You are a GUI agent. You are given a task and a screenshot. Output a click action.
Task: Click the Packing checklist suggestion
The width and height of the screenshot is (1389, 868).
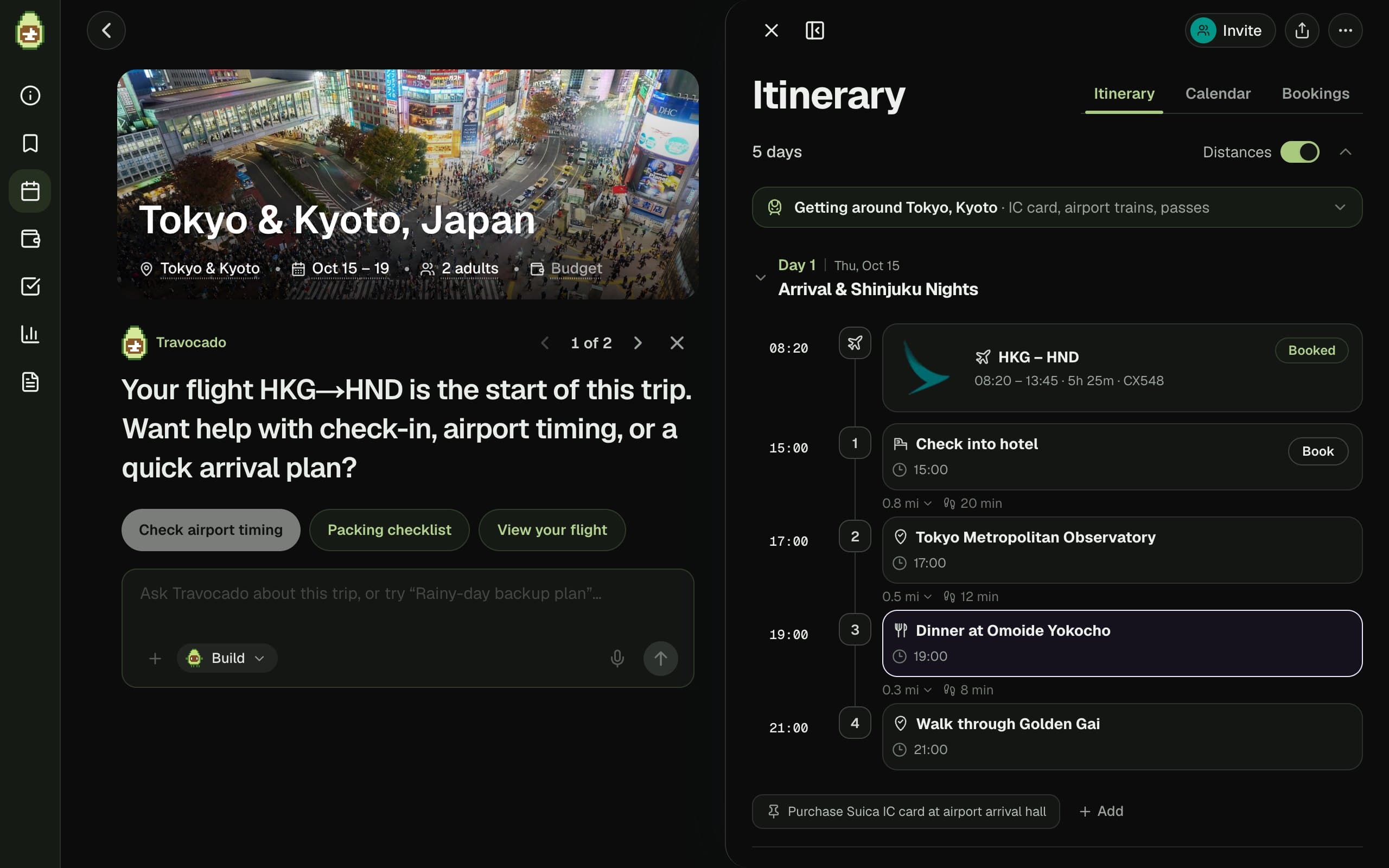click(x=389, y=530)
